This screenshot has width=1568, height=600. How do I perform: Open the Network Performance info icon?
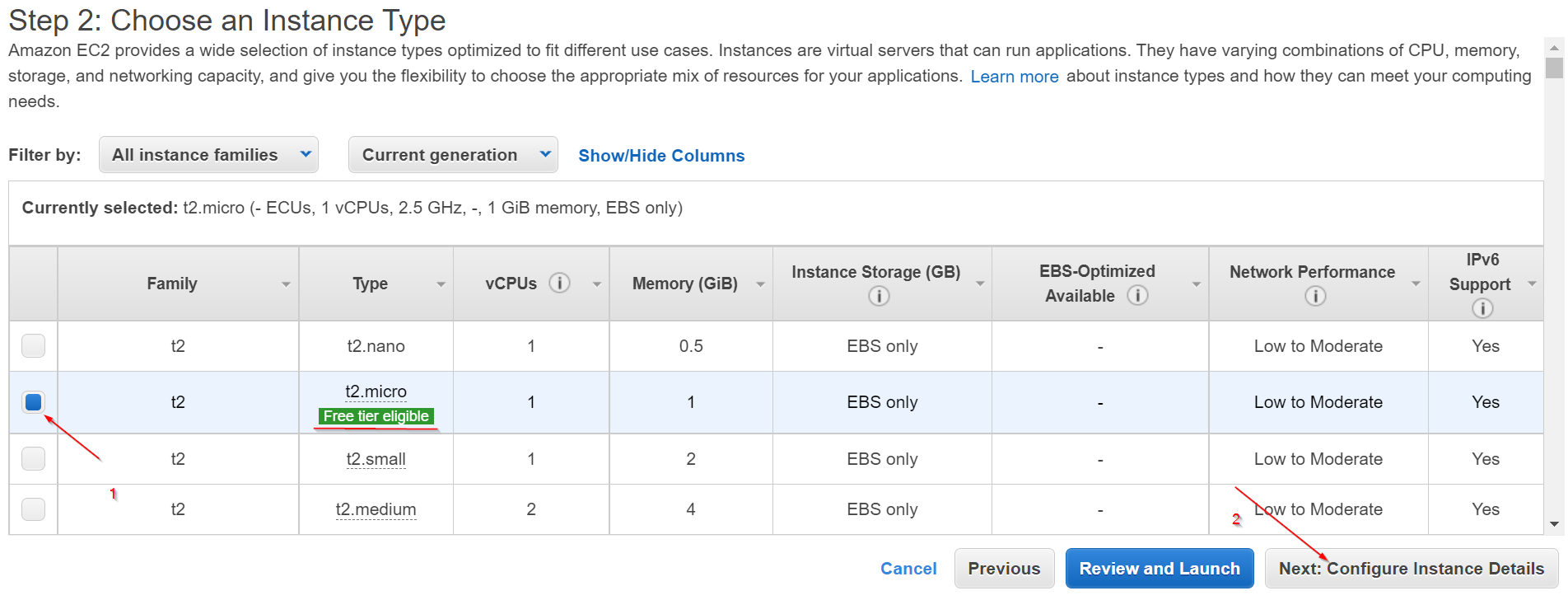[1315, 296]
